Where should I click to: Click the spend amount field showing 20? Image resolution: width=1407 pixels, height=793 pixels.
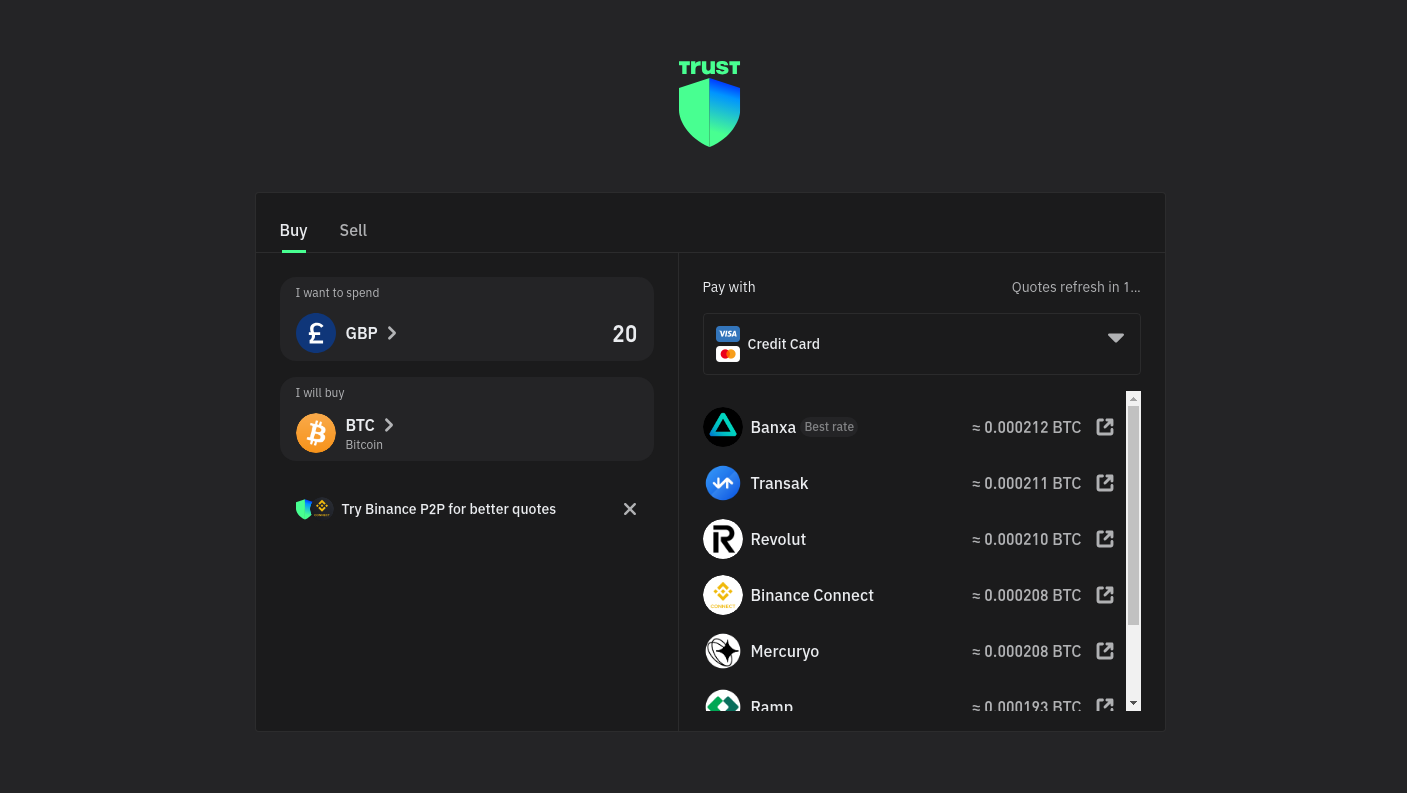click(x=624, y=334)
